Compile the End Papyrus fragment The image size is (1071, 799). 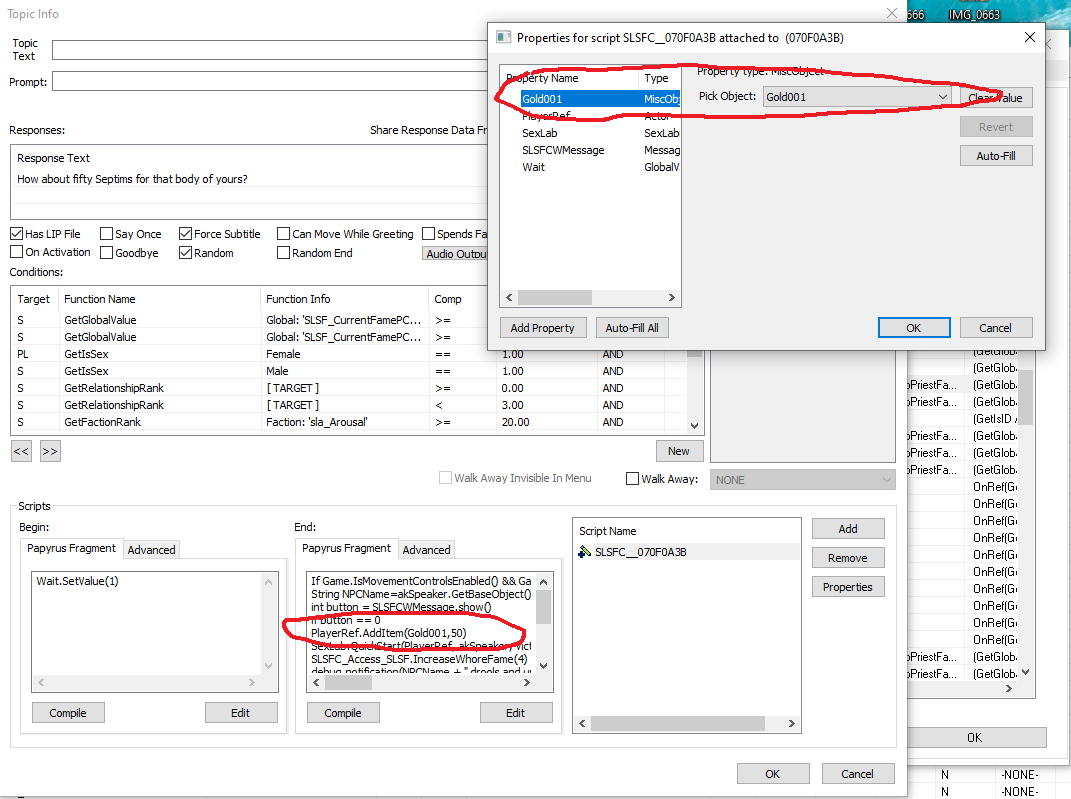click(x=343, y=712)
